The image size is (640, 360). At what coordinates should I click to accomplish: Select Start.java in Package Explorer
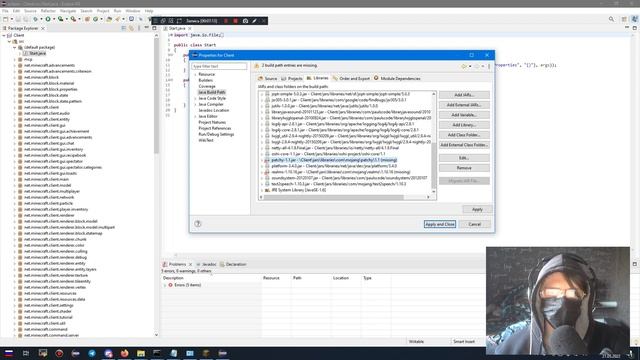click(37, 53)
